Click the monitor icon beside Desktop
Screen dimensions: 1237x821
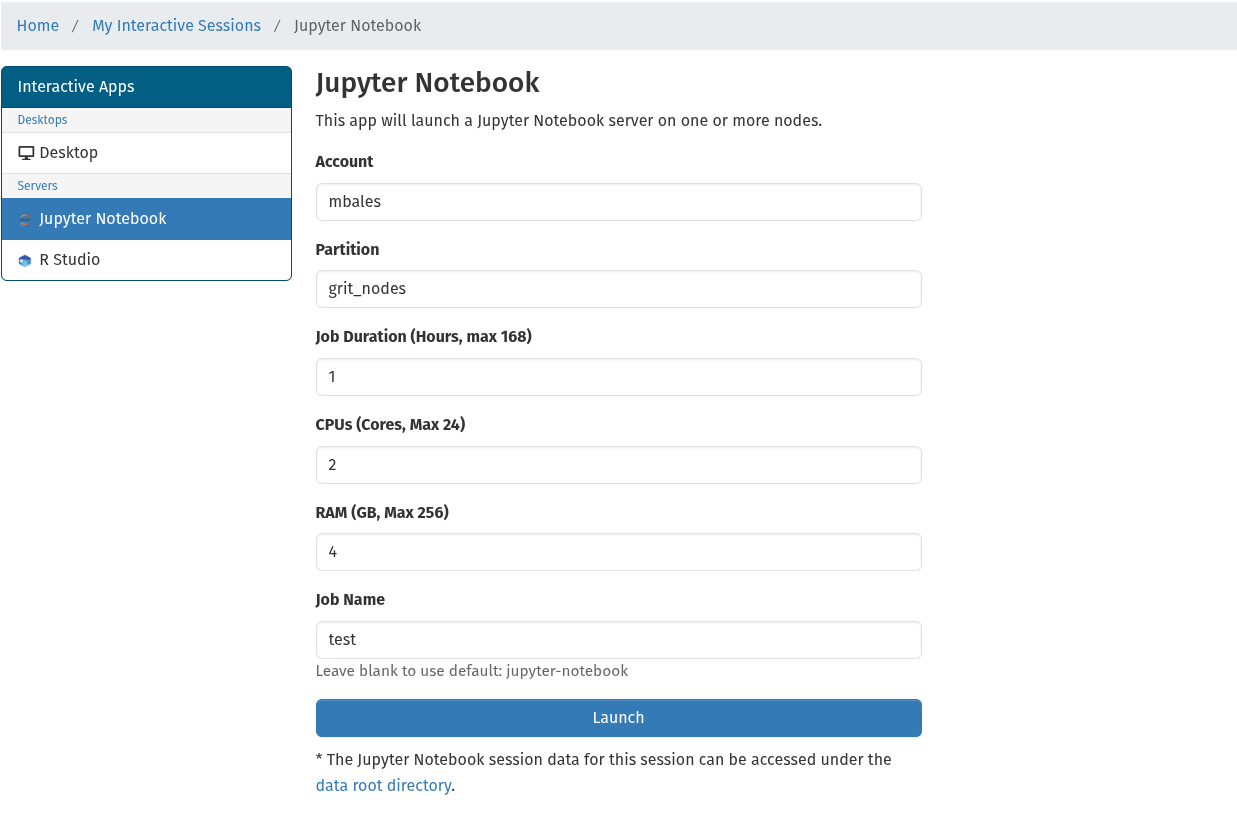pyautogui.click(x=26, y=153)
